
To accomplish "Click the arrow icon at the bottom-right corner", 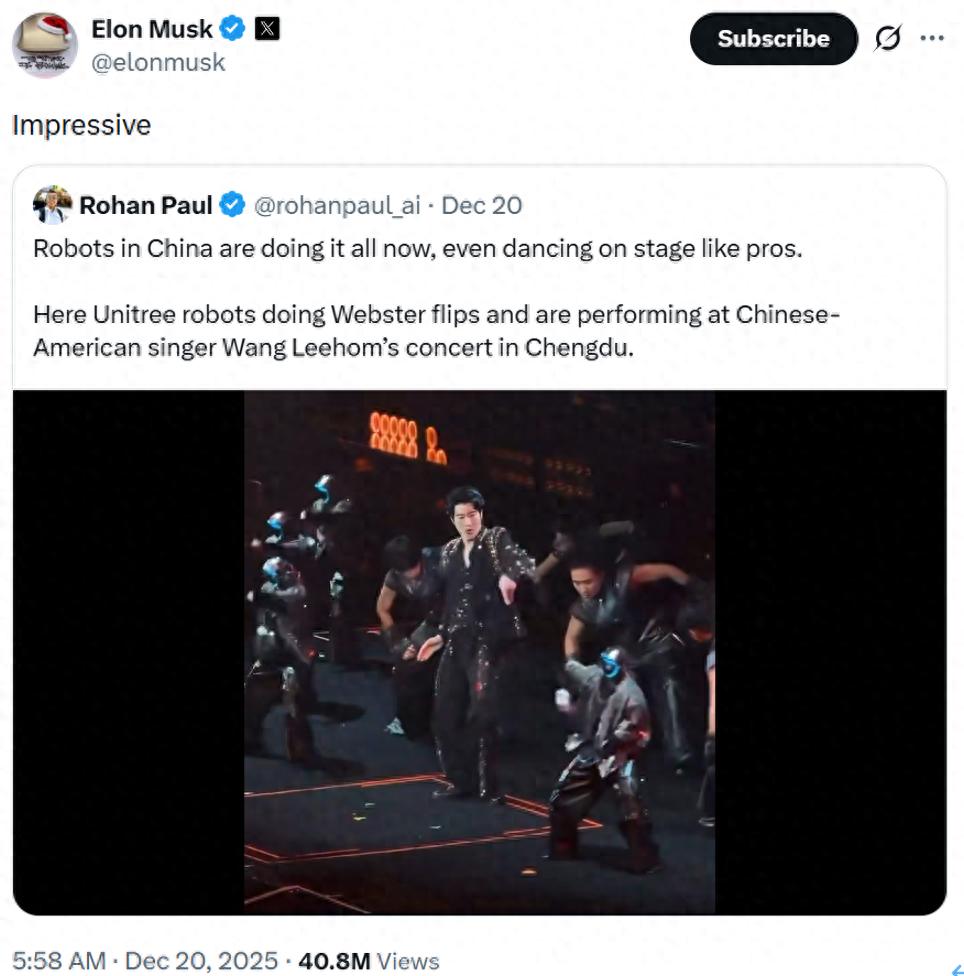I will (x=956, y=968).
